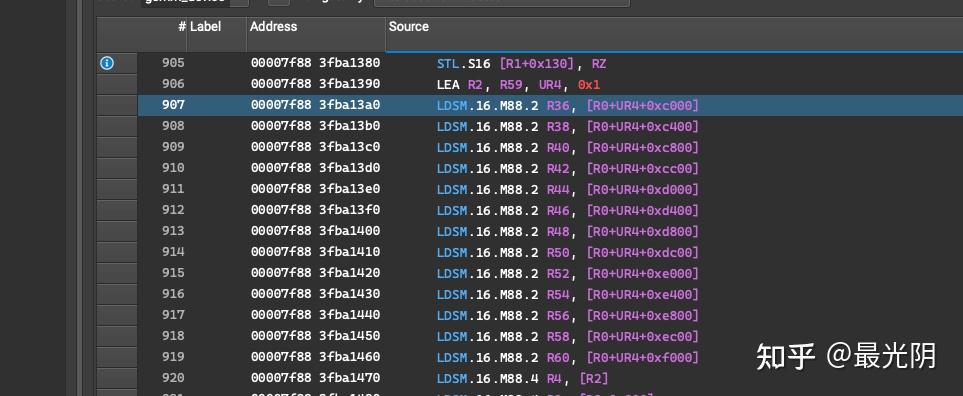Select row number 920
Viewport: 963px width, 396px height.
tap(173, 378)
